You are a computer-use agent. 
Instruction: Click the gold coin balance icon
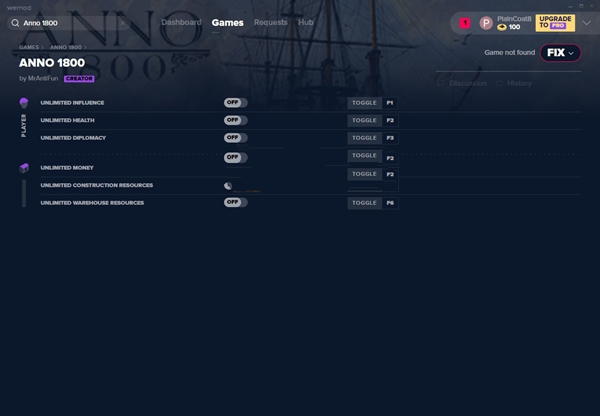pos(502,27)
